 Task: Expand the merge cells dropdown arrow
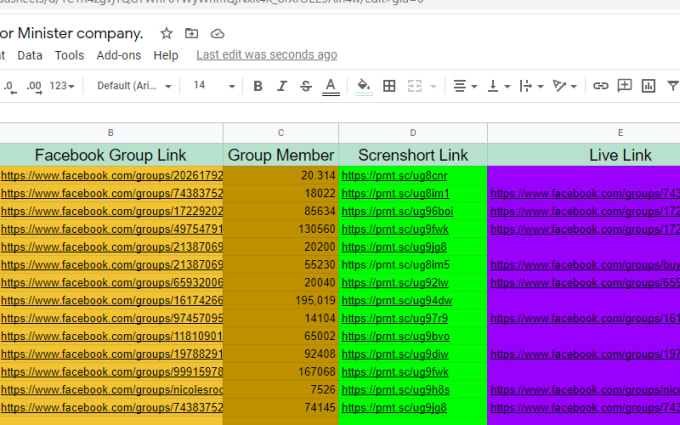click(433, 86)
